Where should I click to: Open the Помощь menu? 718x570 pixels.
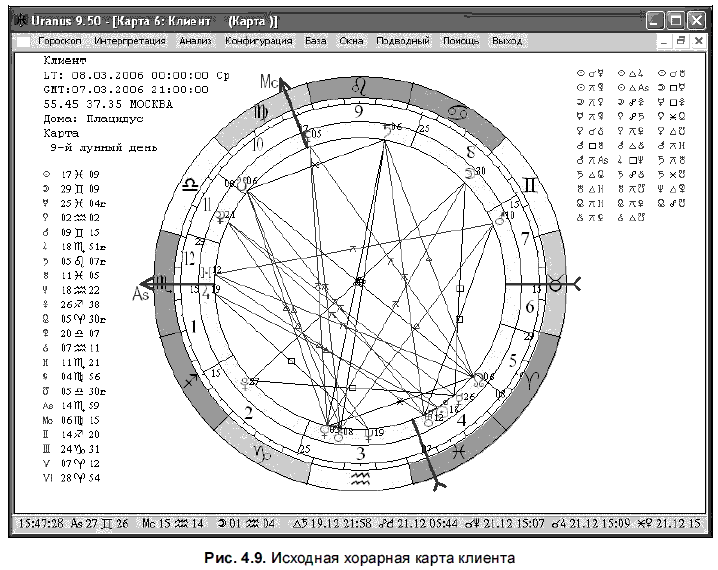[x=461, y=41]
